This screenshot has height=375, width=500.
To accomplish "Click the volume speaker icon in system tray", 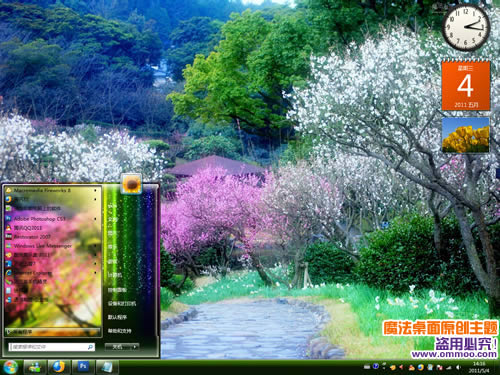I will (458, 367).
